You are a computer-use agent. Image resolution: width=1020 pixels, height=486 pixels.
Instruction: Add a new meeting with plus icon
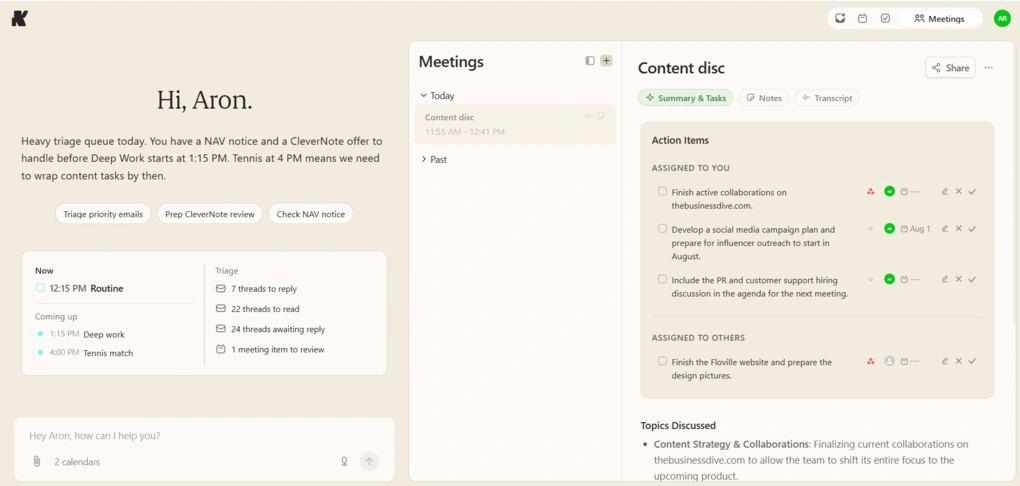[x=606, y=61]
